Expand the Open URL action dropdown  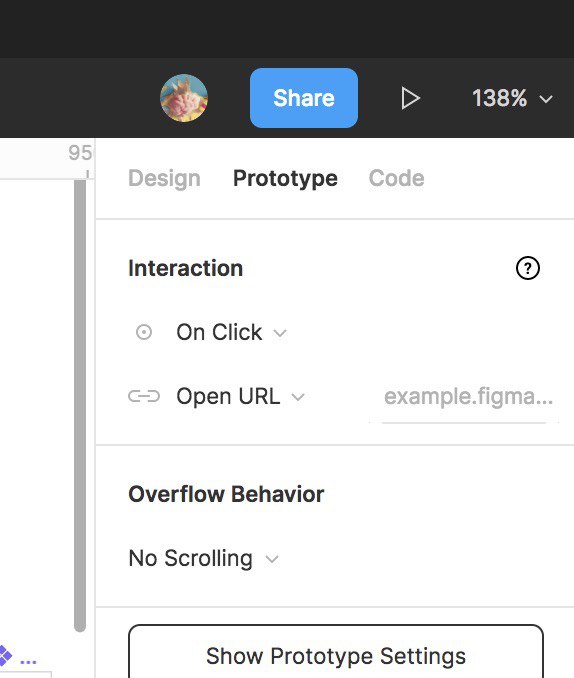point(240,397)
